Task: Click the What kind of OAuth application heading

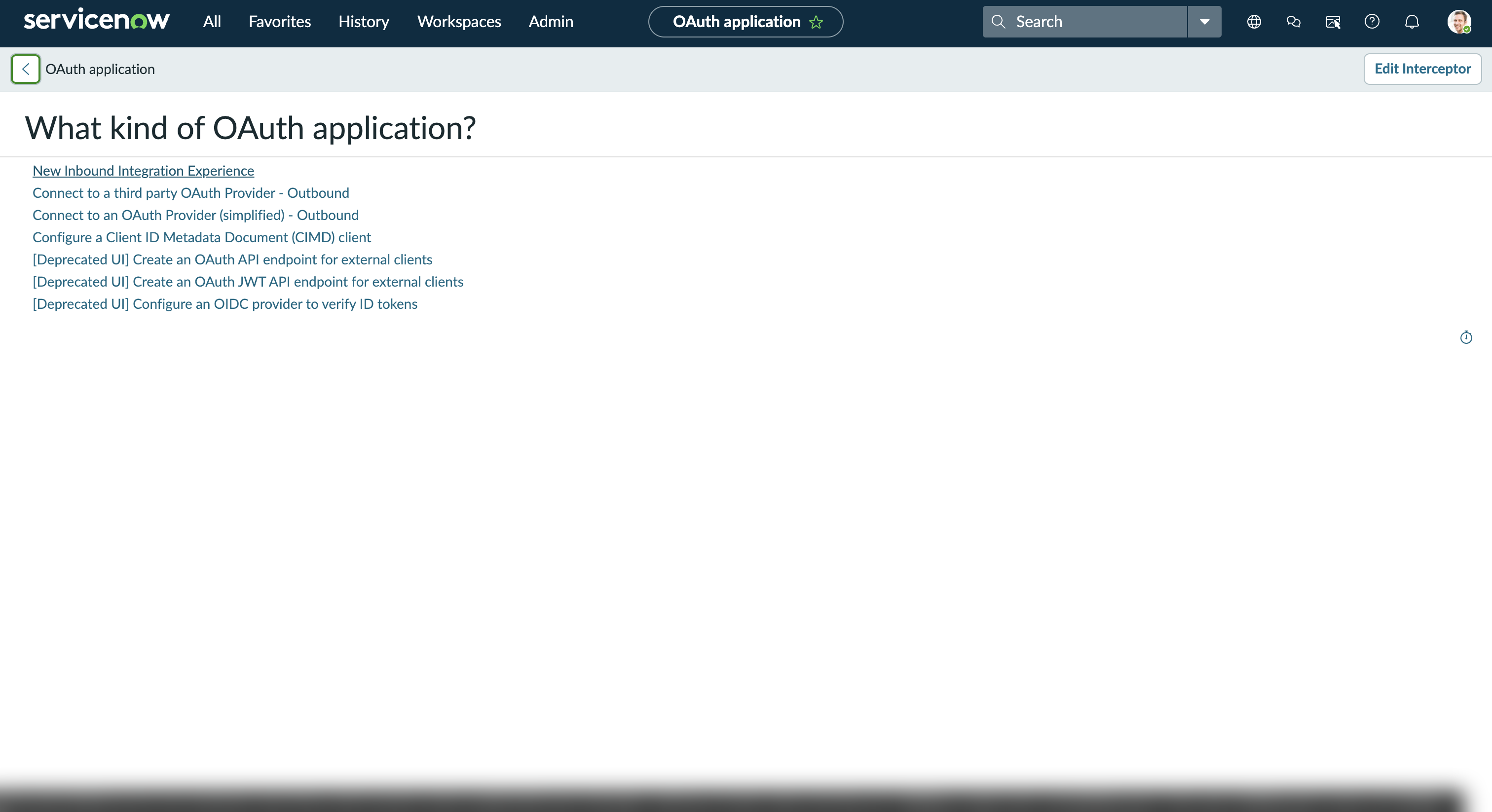Action: (250, 128)
